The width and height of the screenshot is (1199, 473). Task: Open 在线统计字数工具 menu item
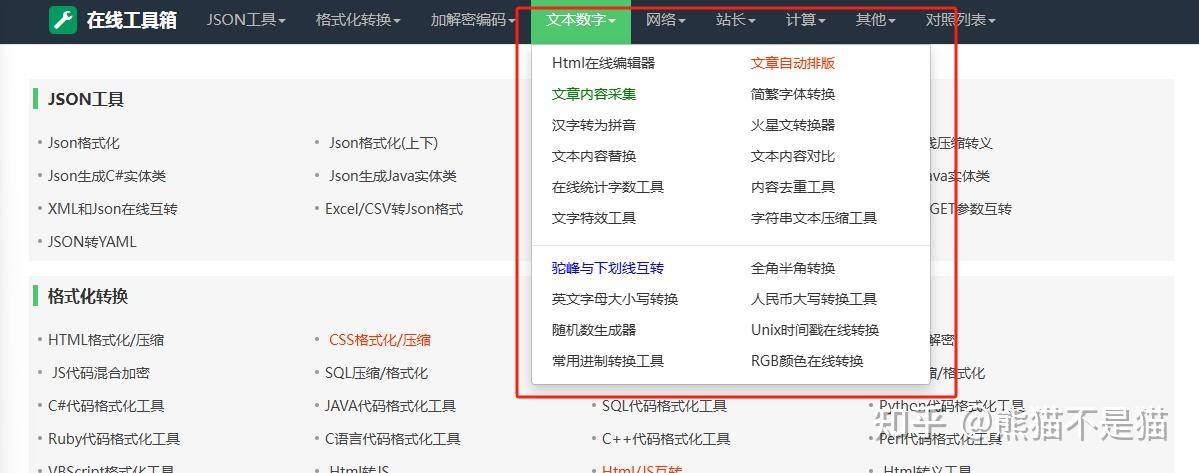coord(608,187)
